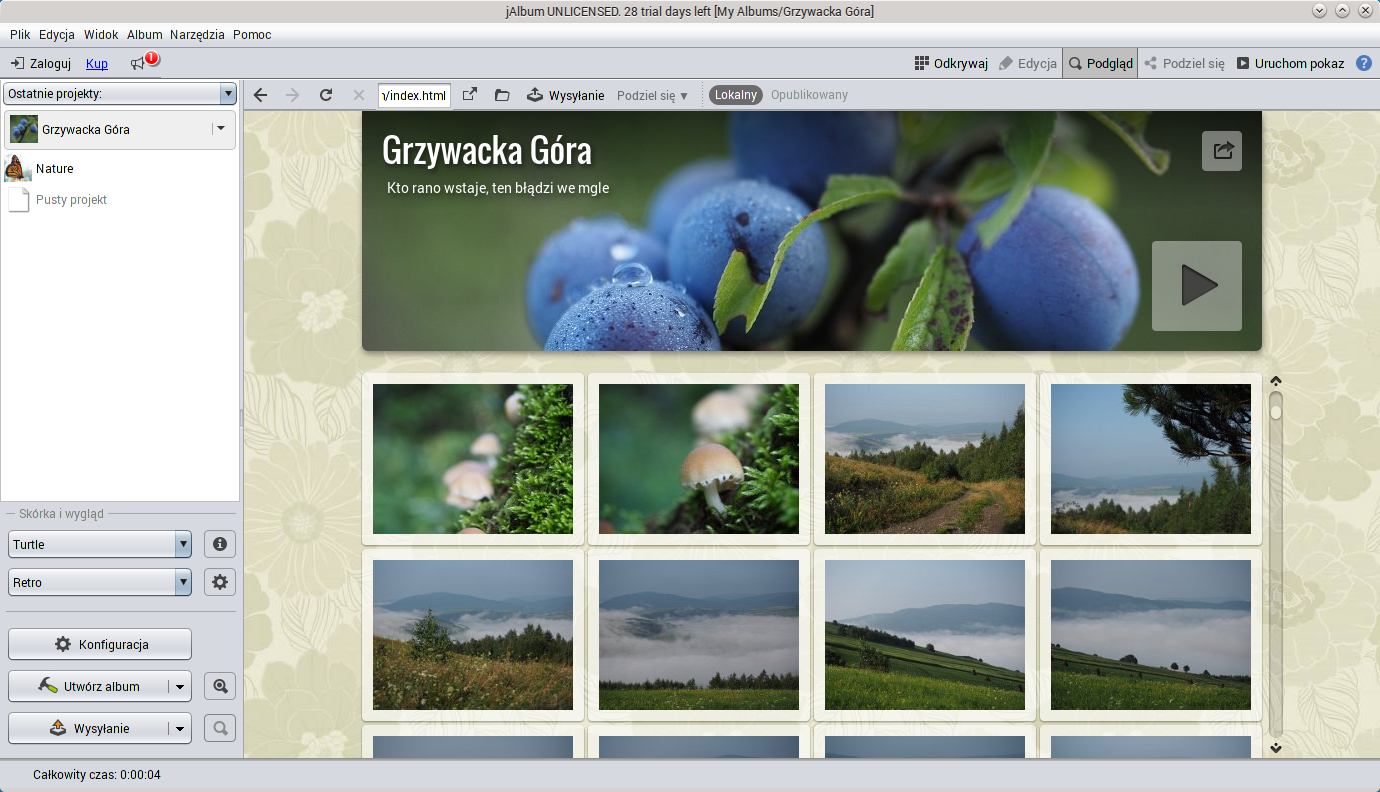Expand the Wysyłanie dropdown arrow in the sidebar
This screenshot has height=792, width=1380.
tap(180, 729)
